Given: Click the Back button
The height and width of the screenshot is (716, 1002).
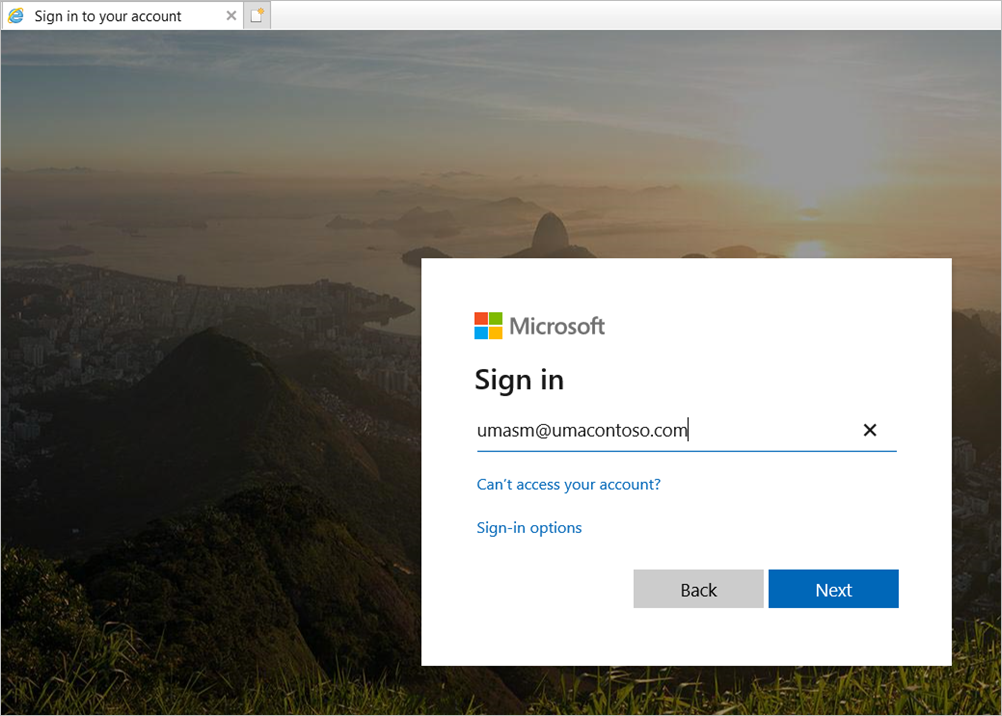Looking at the screenshot, I should click(698, 589).
